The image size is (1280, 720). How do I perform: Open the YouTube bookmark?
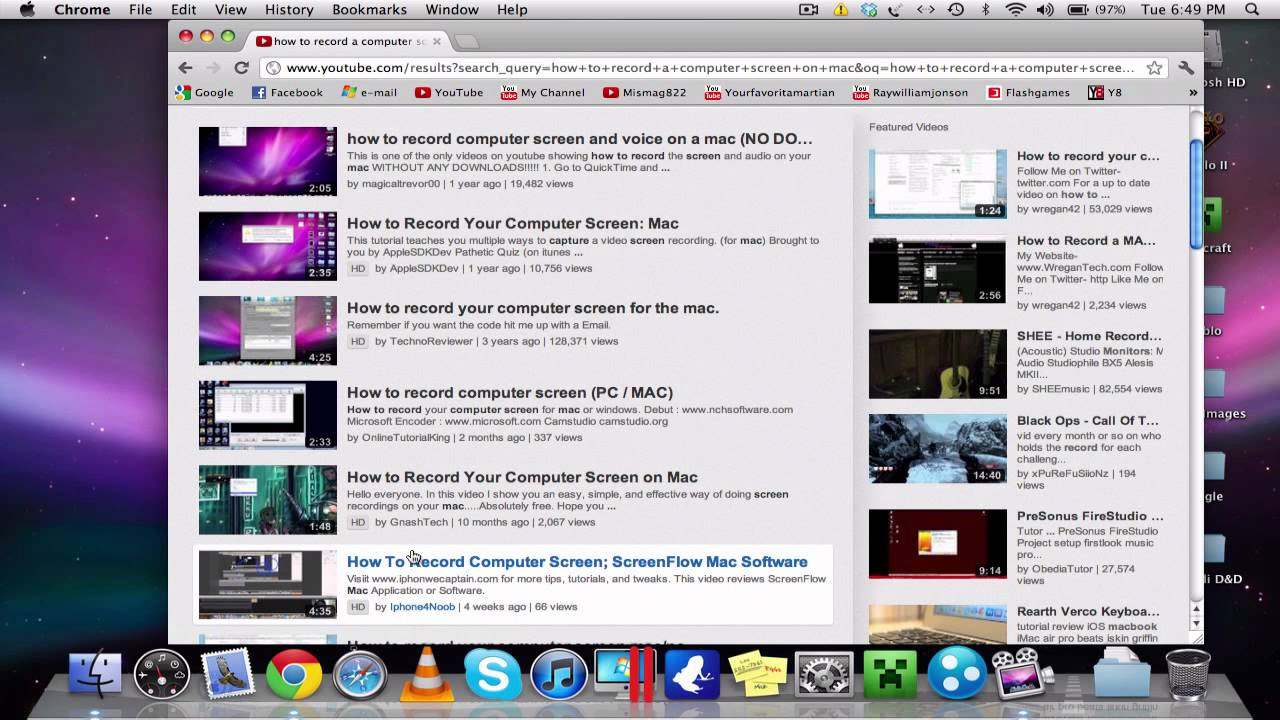[x=449, y=92]
